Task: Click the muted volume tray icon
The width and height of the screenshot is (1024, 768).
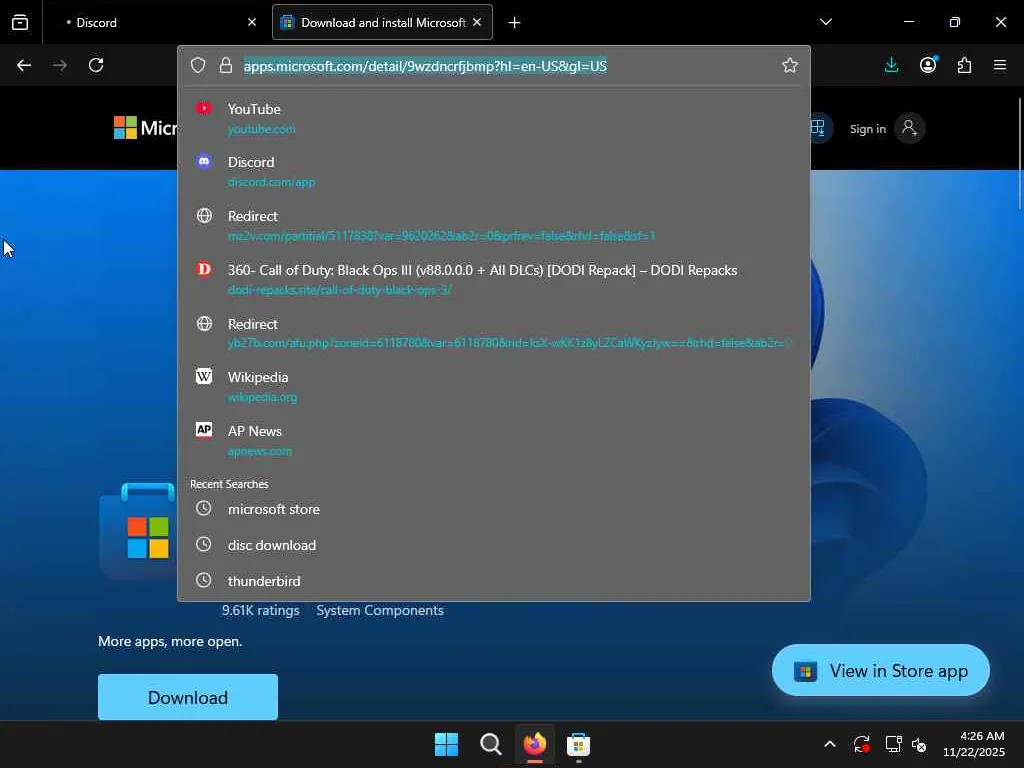Action: [919, 744]
